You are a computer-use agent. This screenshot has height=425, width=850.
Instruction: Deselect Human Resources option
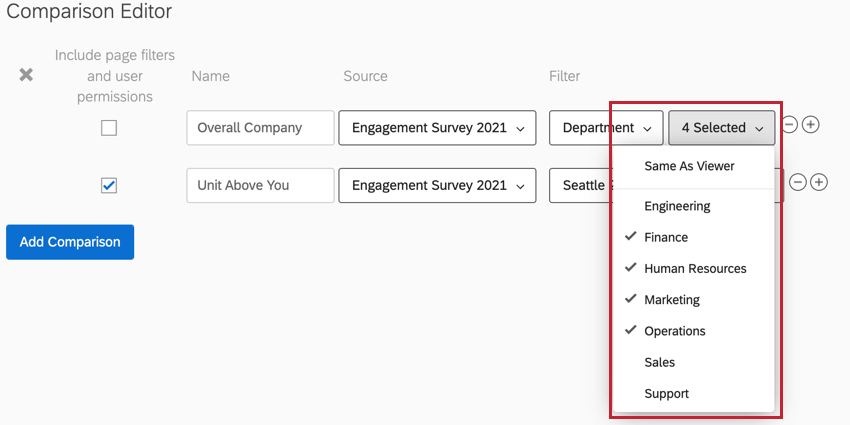(695, 268)
